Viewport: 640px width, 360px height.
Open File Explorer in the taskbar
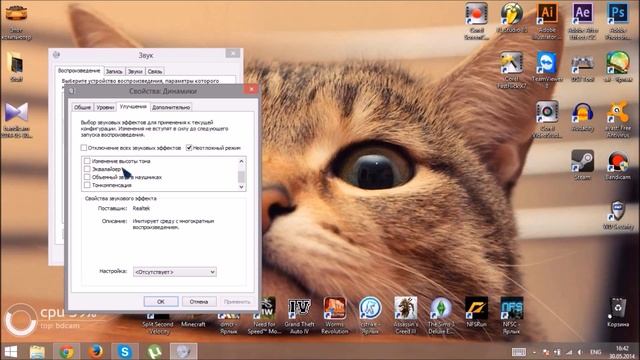point(37,351)
